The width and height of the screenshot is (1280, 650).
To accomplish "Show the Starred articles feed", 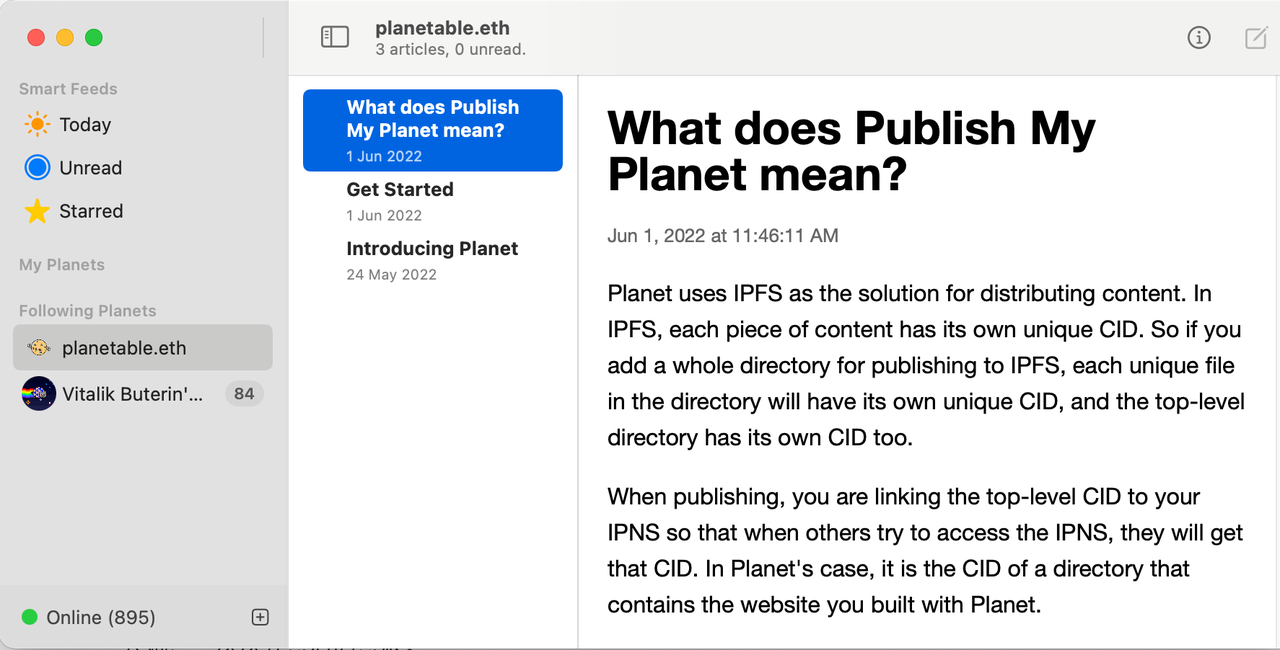I will 91,211.
